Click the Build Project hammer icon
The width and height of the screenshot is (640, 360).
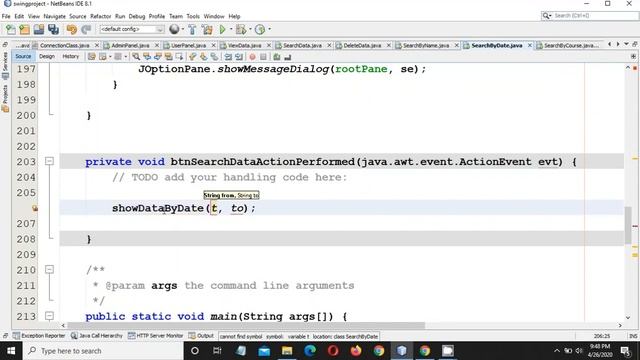[x=192, y=29]
